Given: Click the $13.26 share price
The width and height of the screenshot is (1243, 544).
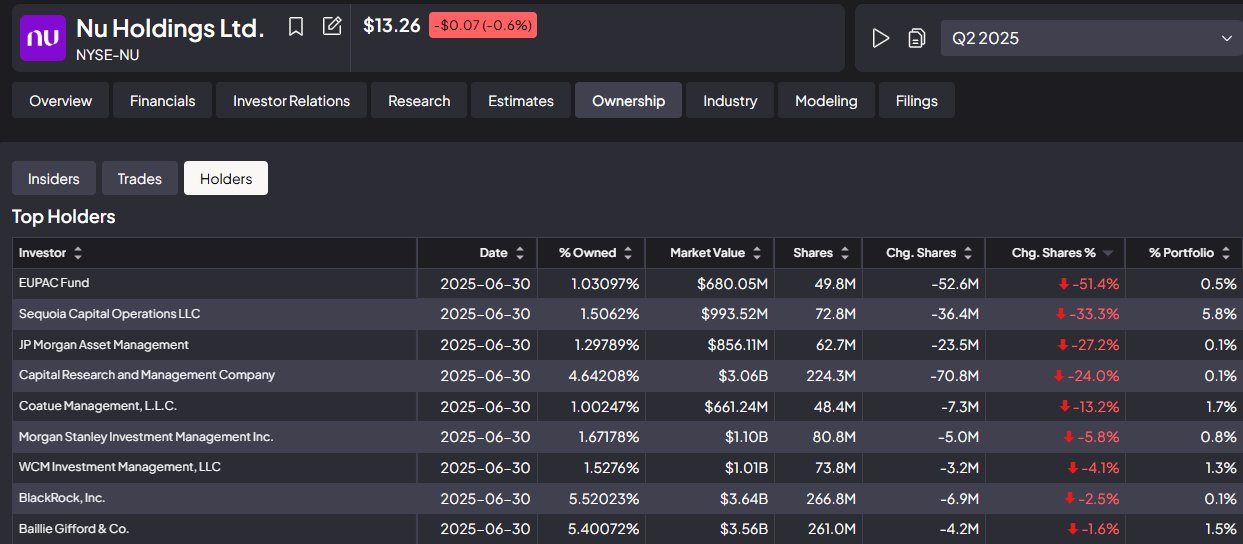Looking at the screenshot, I should tap(392, 26).
